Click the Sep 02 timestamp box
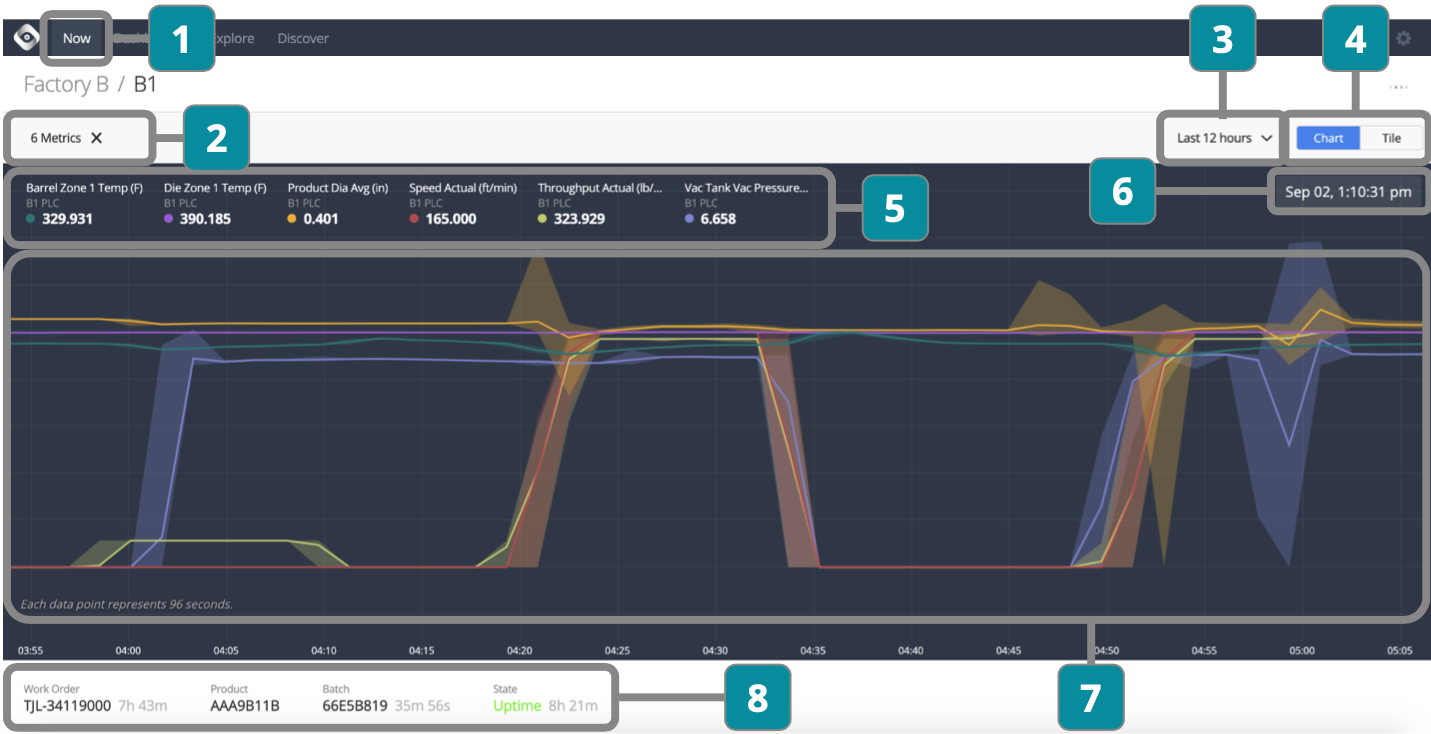The image size is (1431, 734). pos(1347,192)
